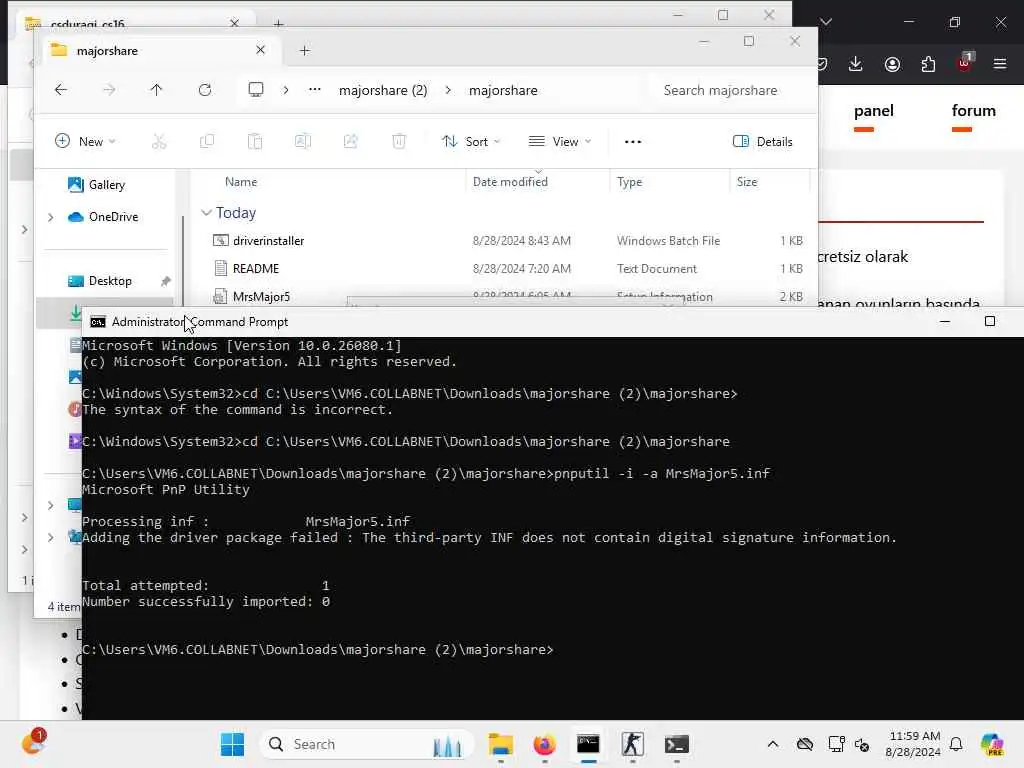
Task: Click the Rename icon in Explorer toolbar
Action: [303, 142]
